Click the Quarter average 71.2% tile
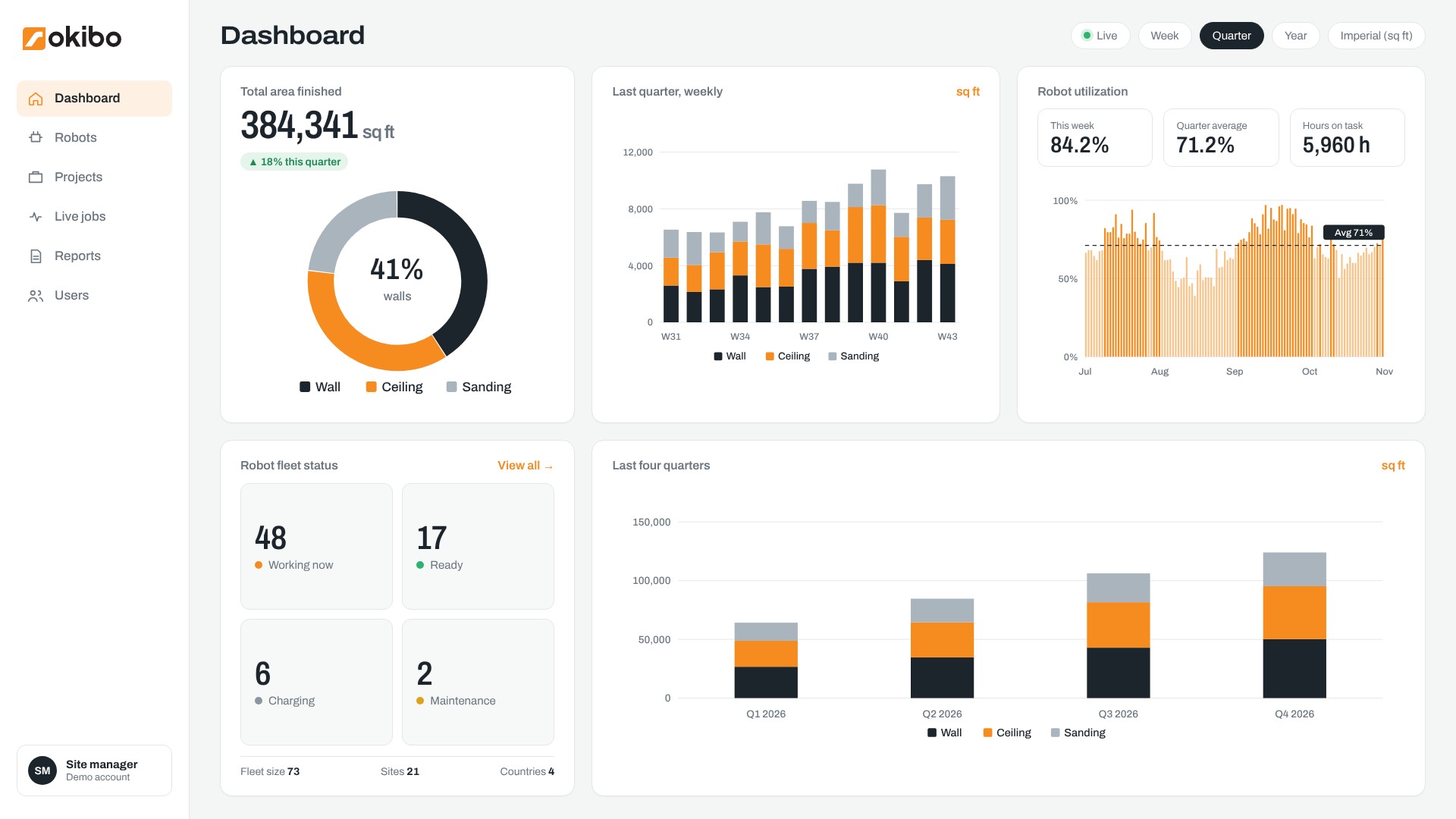Image resolution: width=1456 pixels, height=819 pixels. click(x=1221, y=138)
